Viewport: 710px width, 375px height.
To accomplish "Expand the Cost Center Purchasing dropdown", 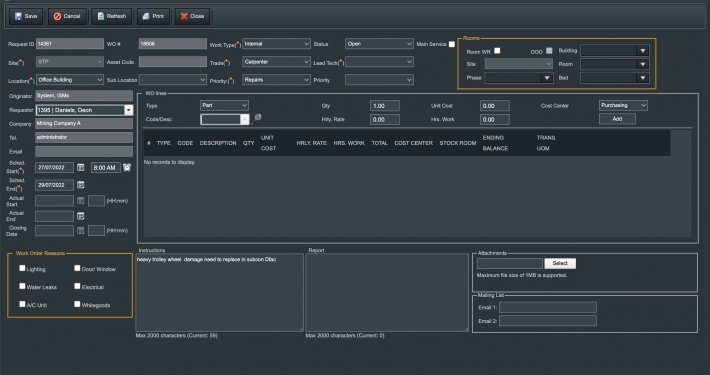I will pyautogui.click(x=623, y=106).
